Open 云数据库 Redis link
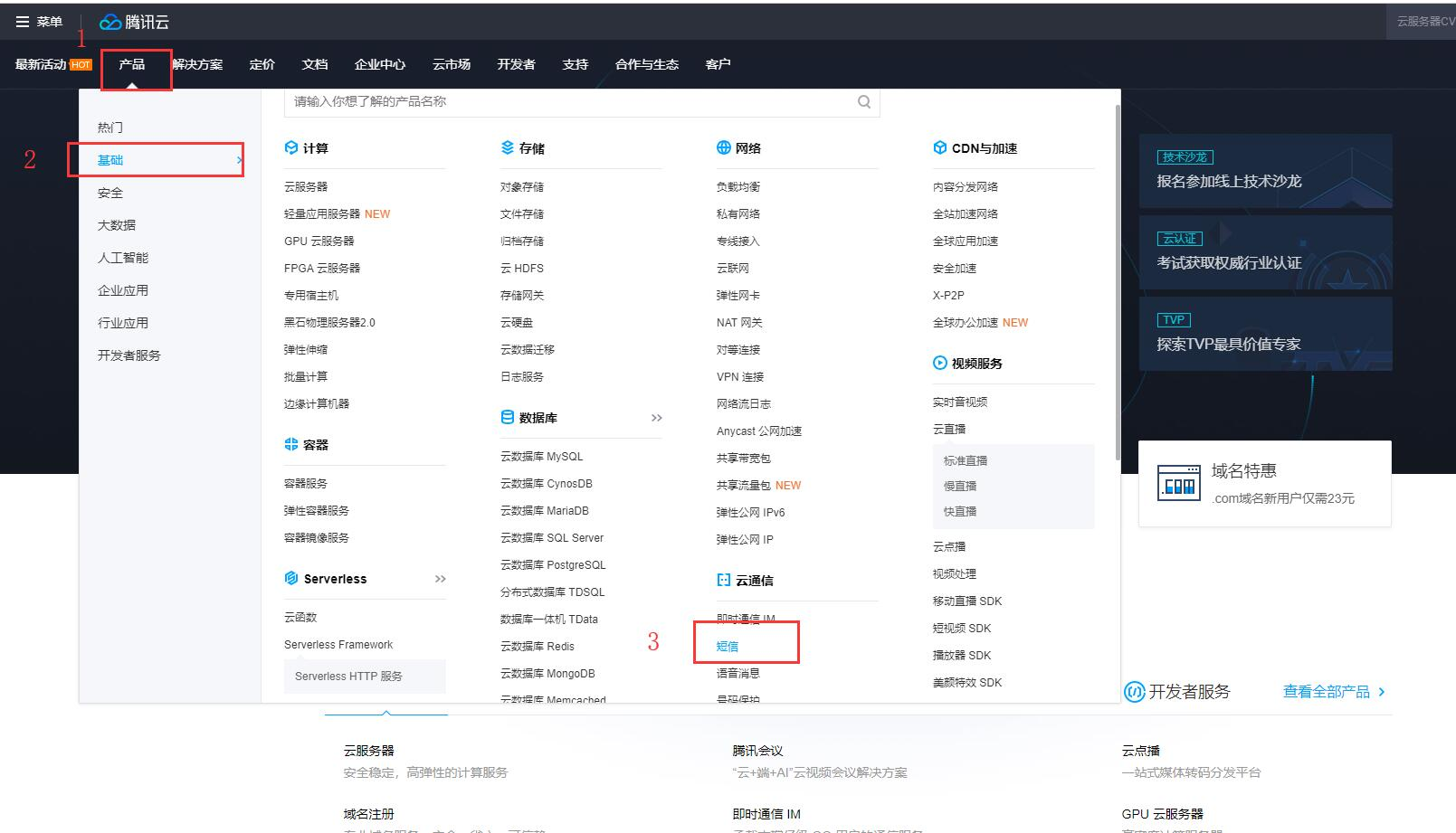 (538, 646)
